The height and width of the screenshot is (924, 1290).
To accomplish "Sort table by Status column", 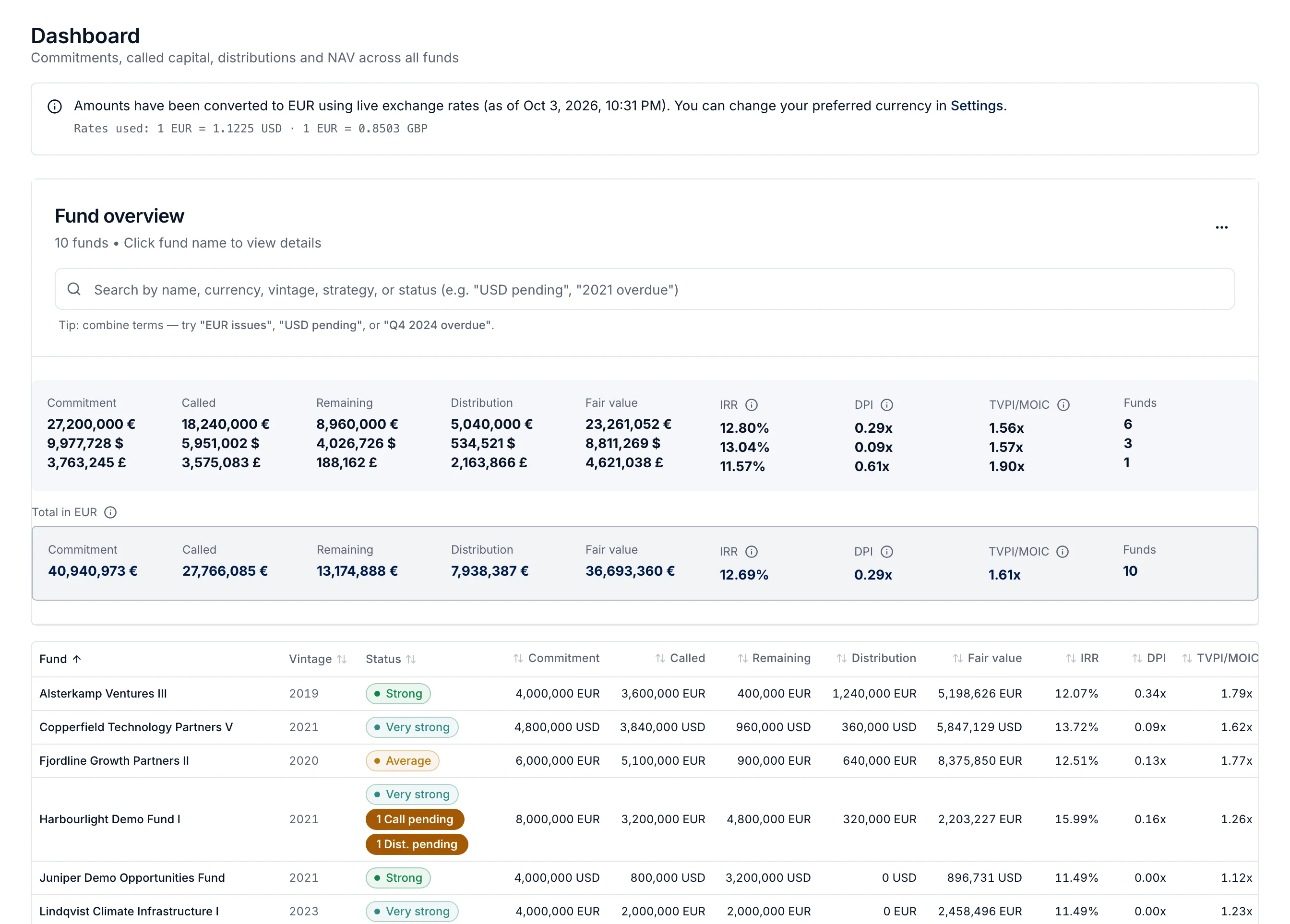I will pyautogui.click(x=390, y=658).
